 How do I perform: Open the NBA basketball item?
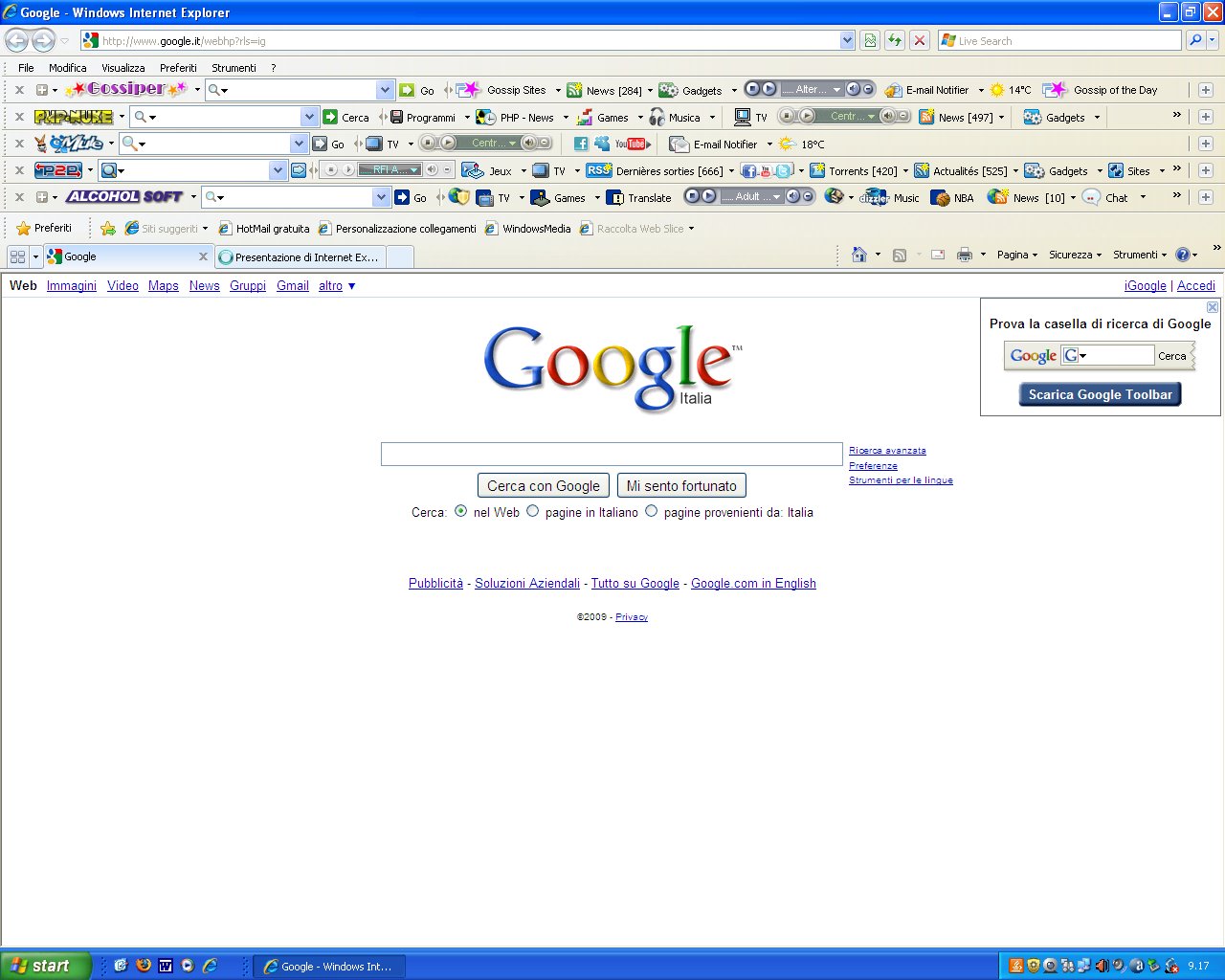952,198
